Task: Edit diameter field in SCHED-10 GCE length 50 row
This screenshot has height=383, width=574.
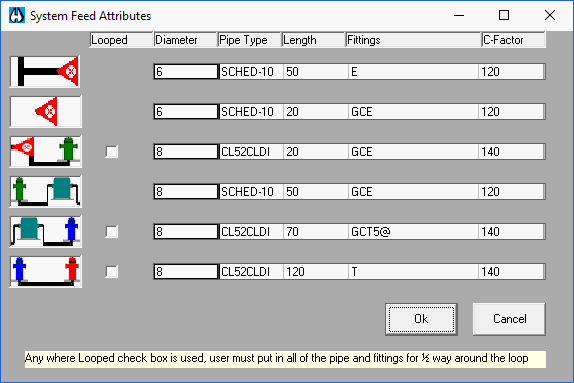Action: coord(186,192)
